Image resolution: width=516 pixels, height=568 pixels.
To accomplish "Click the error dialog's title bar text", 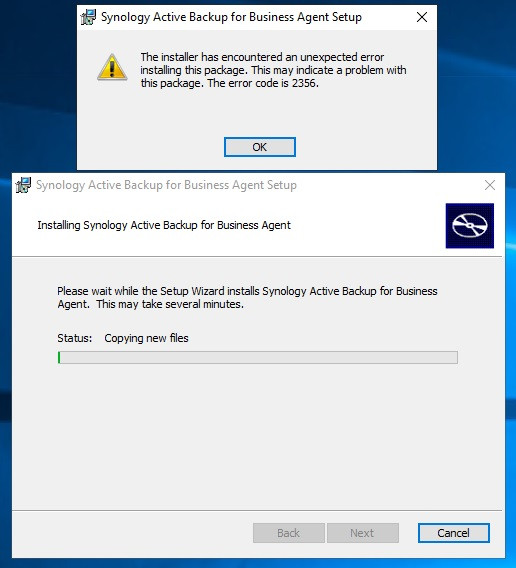I will [x=231, y=17].
